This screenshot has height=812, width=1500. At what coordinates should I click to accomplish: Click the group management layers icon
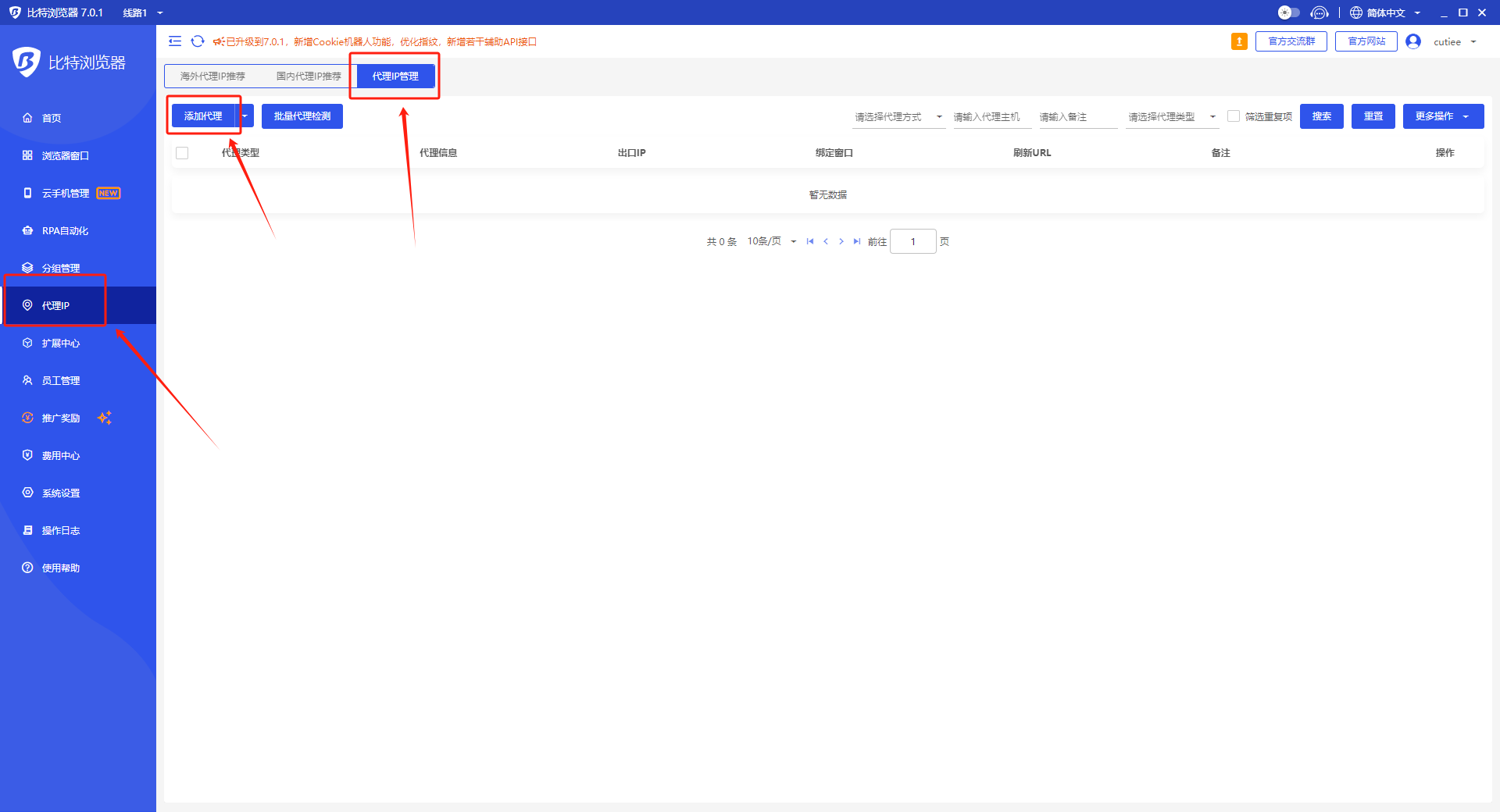tap(27, 268)
